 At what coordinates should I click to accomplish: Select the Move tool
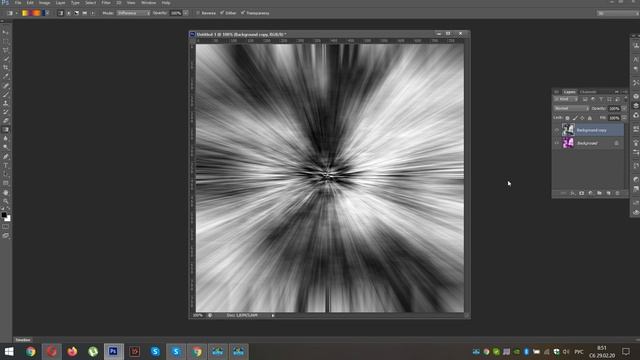click(5, 32)
